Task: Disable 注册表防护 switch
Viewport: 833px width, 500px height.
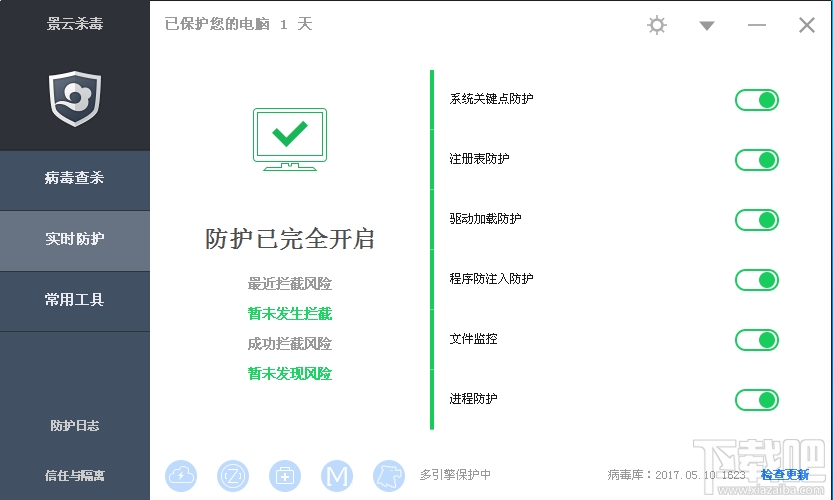Action: point(756,160)
